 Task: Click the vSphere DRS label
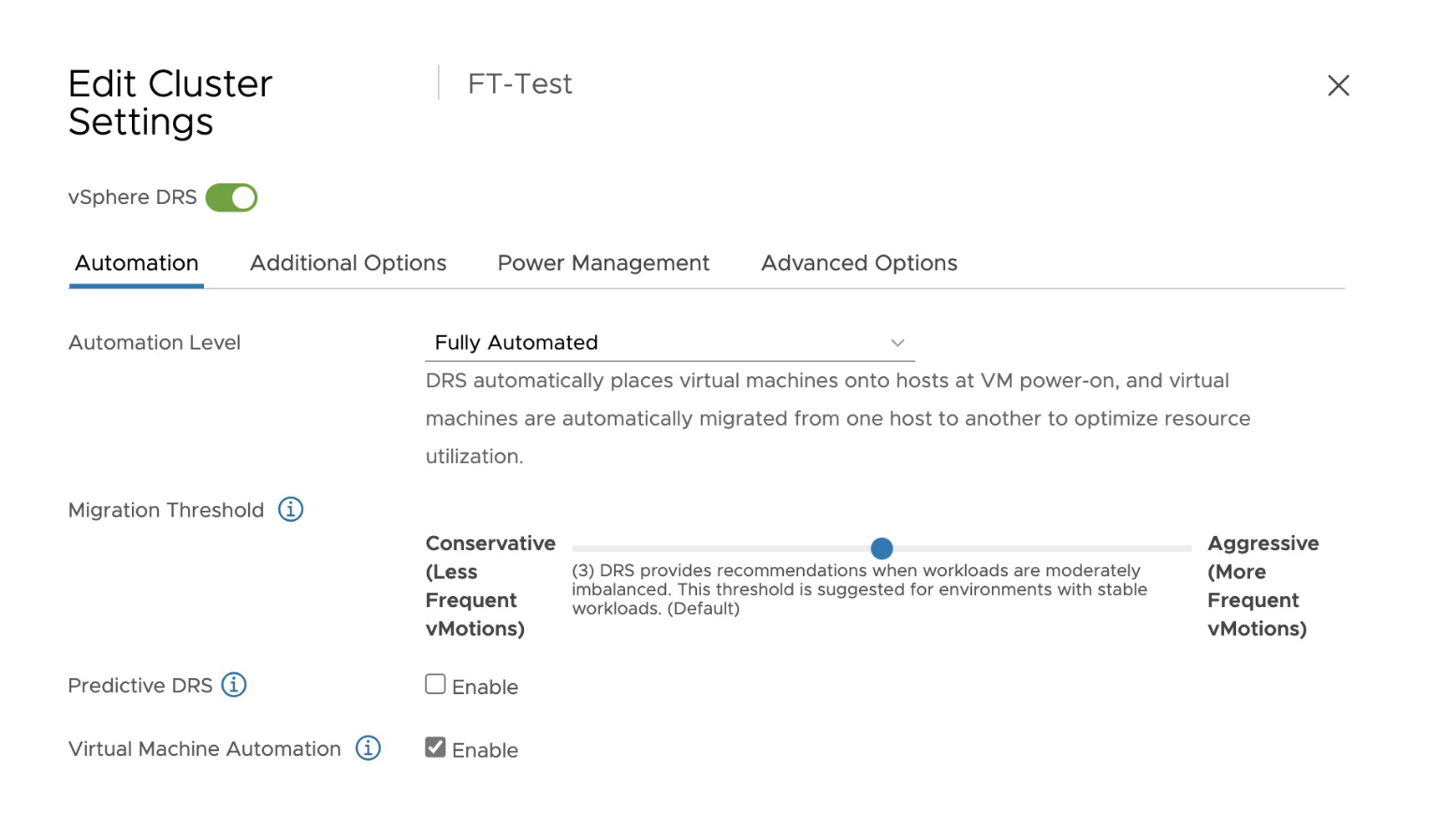coord(132,198)
